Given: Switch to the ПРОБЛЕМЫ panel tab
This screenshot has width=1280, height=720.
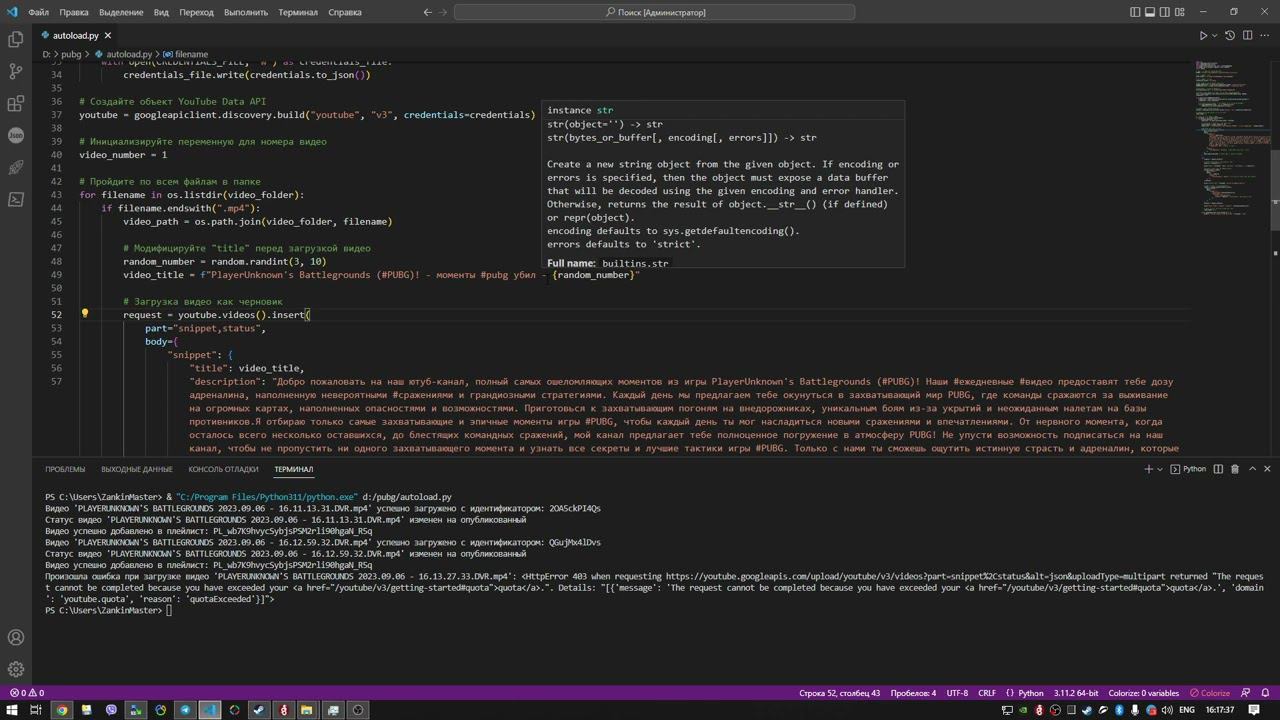Looking at the screenshot, I should (65, 469).
